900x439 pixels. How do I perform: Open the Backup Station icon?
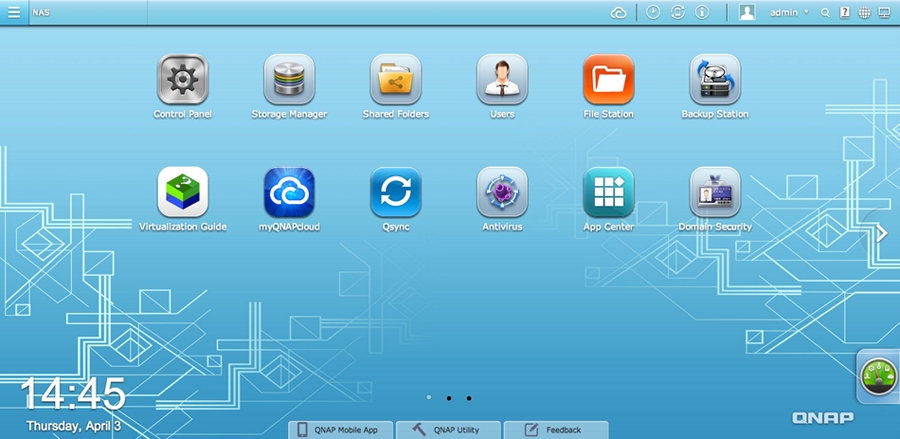(x=714, y=80)
